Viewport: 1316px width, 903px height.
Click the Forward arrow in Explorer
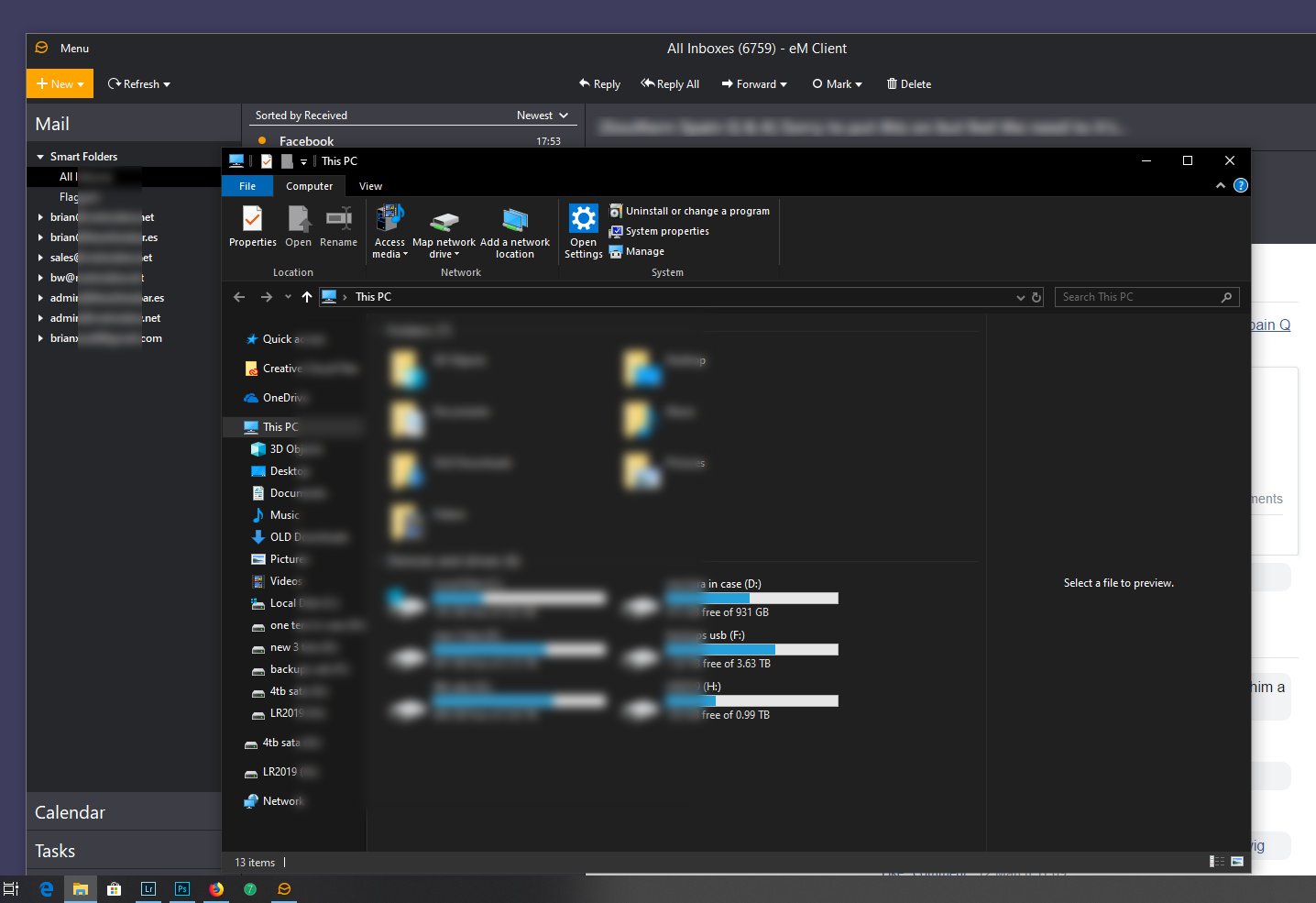point(267,297)
